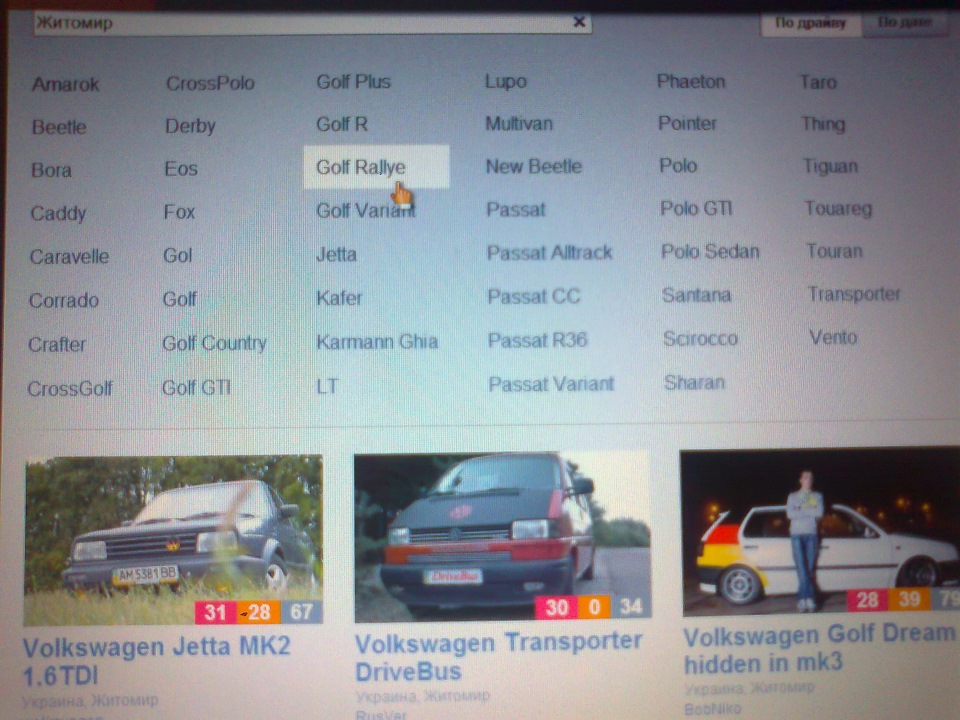Viewport: 960px width, 720px height.
Task: Select the Touareg model
Action: 838,208
